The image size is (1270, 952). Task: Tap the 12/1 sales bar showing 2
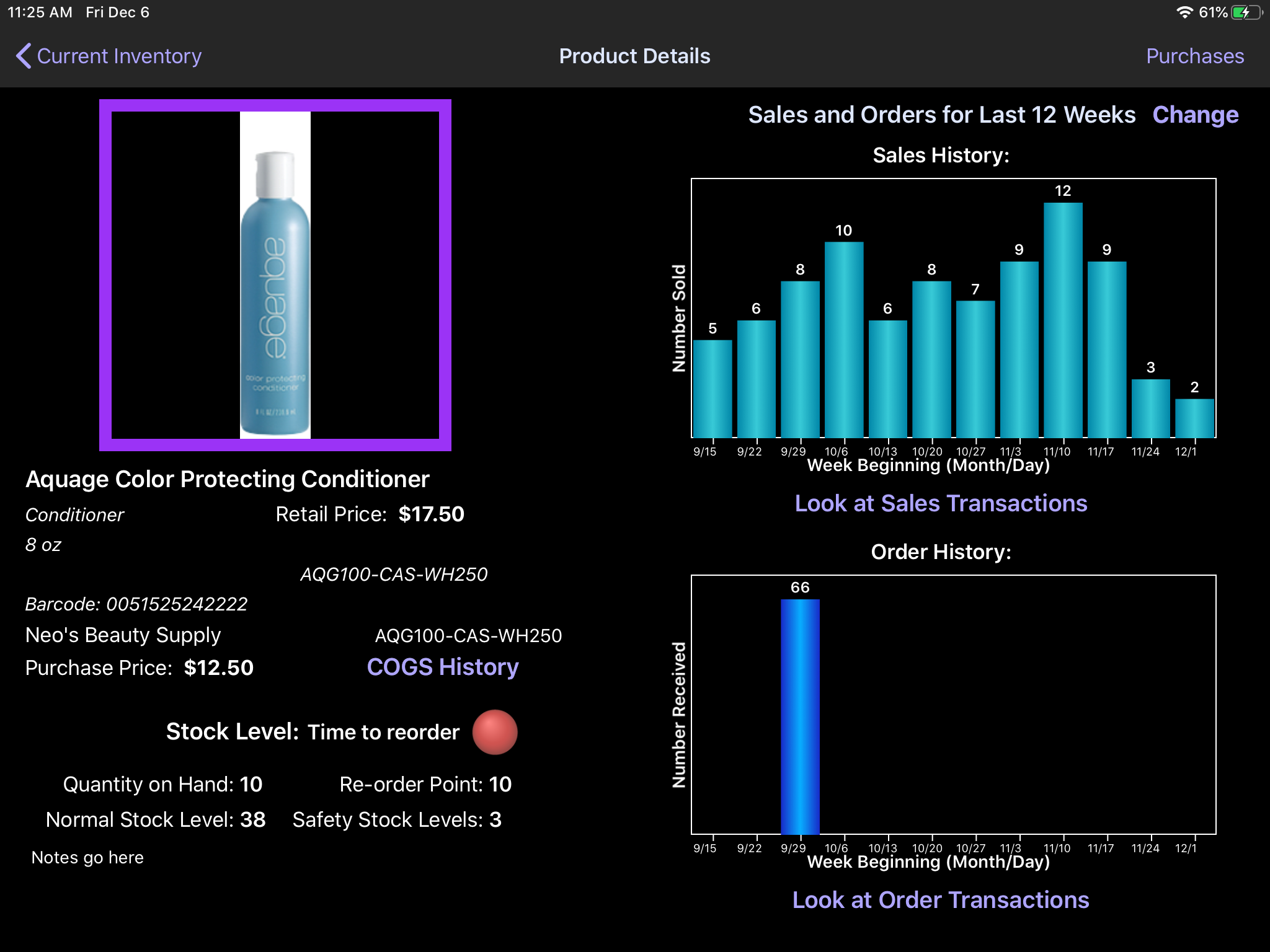click(1194, 418)
